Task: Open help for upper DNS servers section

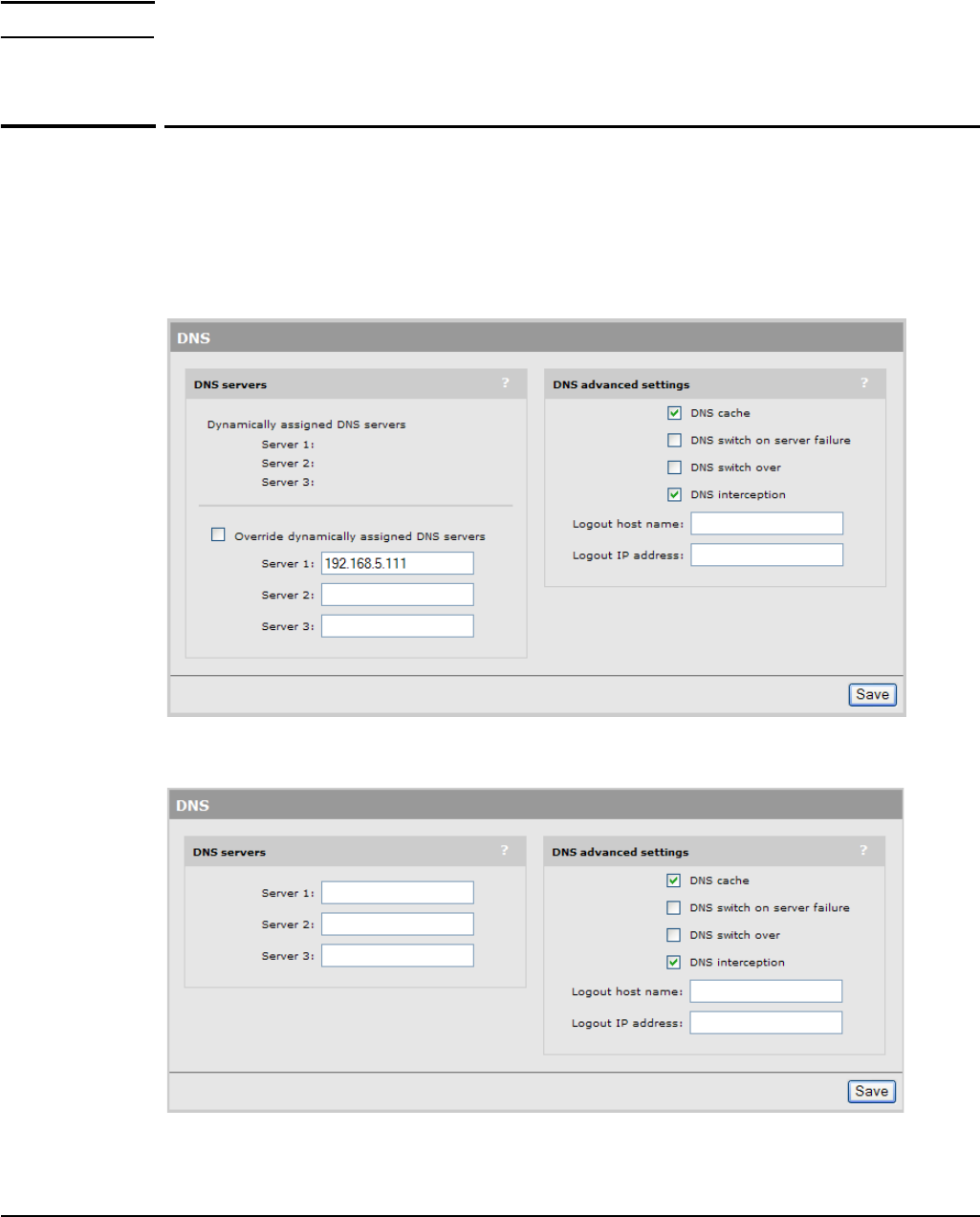Action: tap(506, 383)
